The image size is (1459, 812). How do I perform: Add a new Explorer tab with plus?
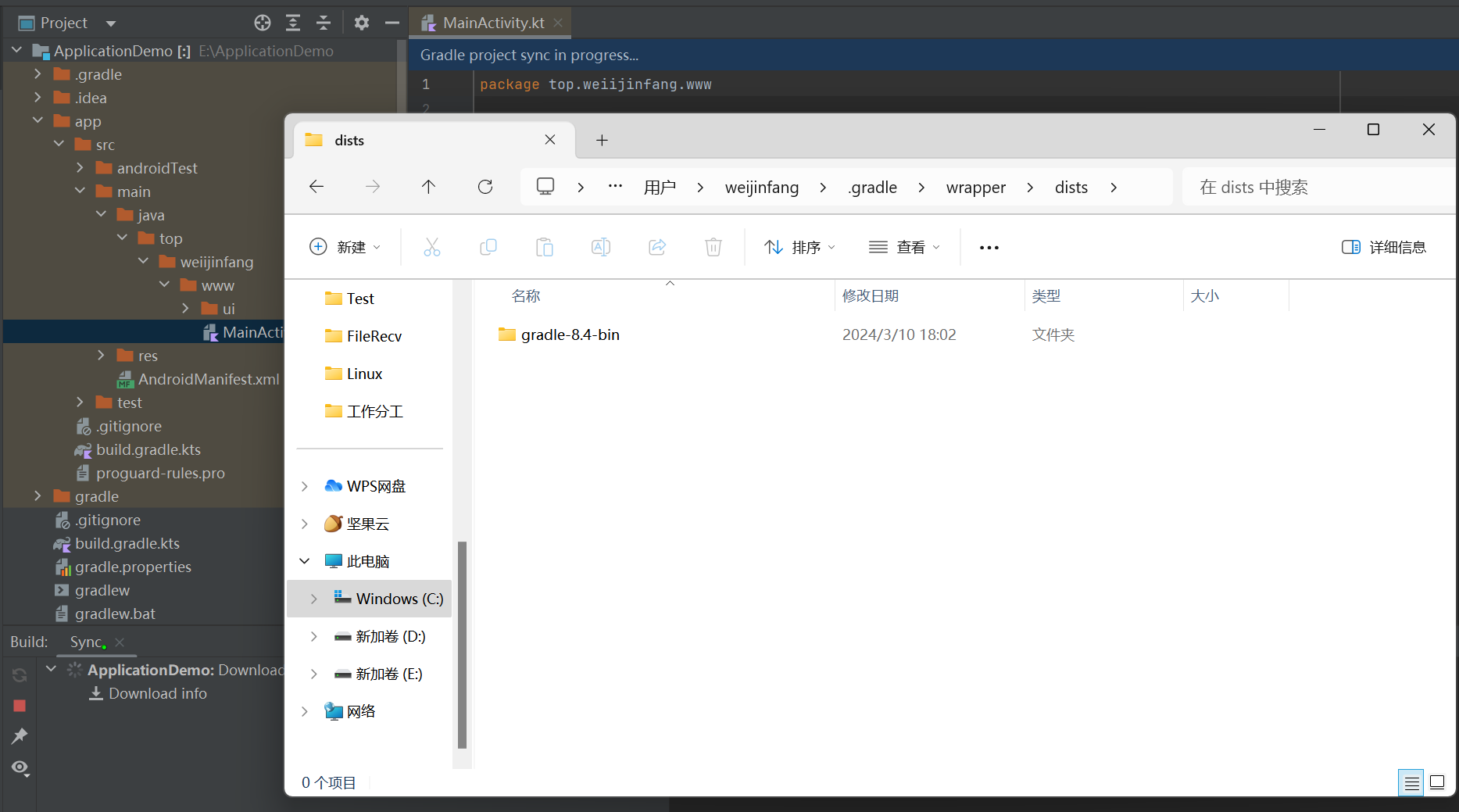click(x=602, y=140)
